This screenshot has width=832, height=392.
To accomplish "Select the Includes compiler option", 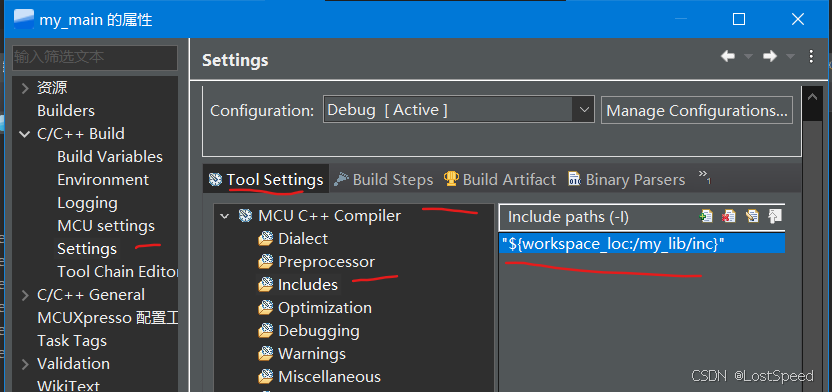I will (x=308, y=285).
